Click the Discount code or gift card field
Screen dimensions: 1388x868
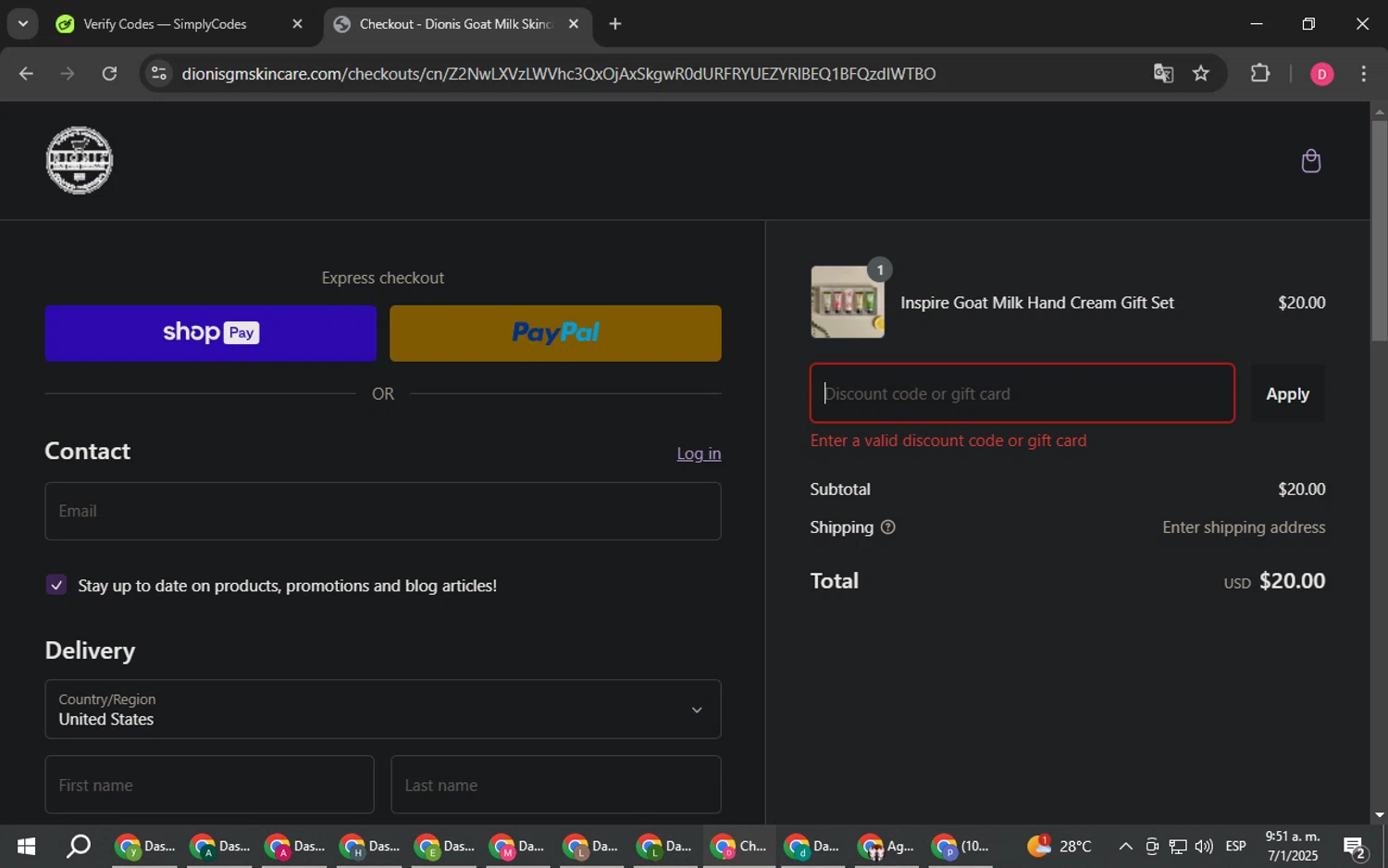click(x=1022, y=393)
